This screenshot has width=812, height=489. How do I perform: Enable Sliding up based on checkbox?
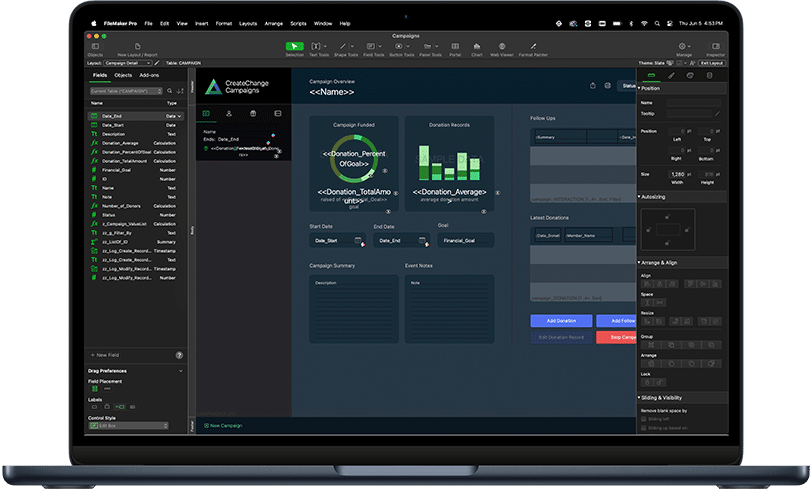[644, 428]
